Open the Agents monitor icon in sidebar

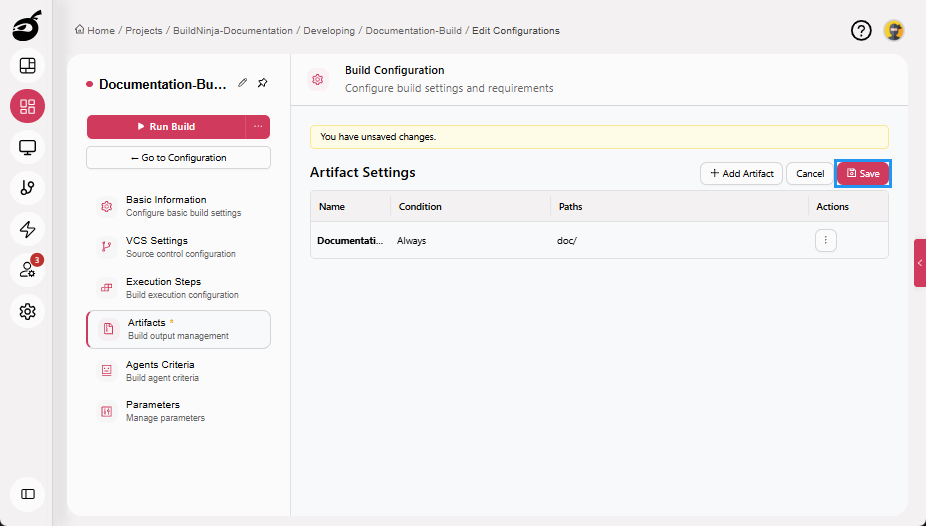click(28, 147)
